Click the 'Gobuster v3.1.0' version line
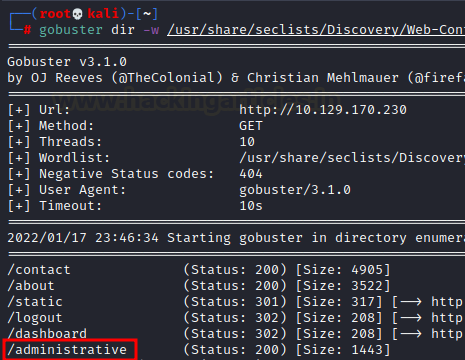This screenshot has width=465, height=360. click(67, 62)
